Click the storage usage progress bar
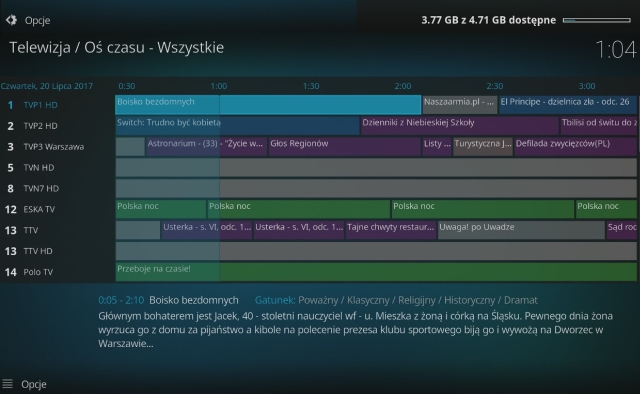 (596, 20)
